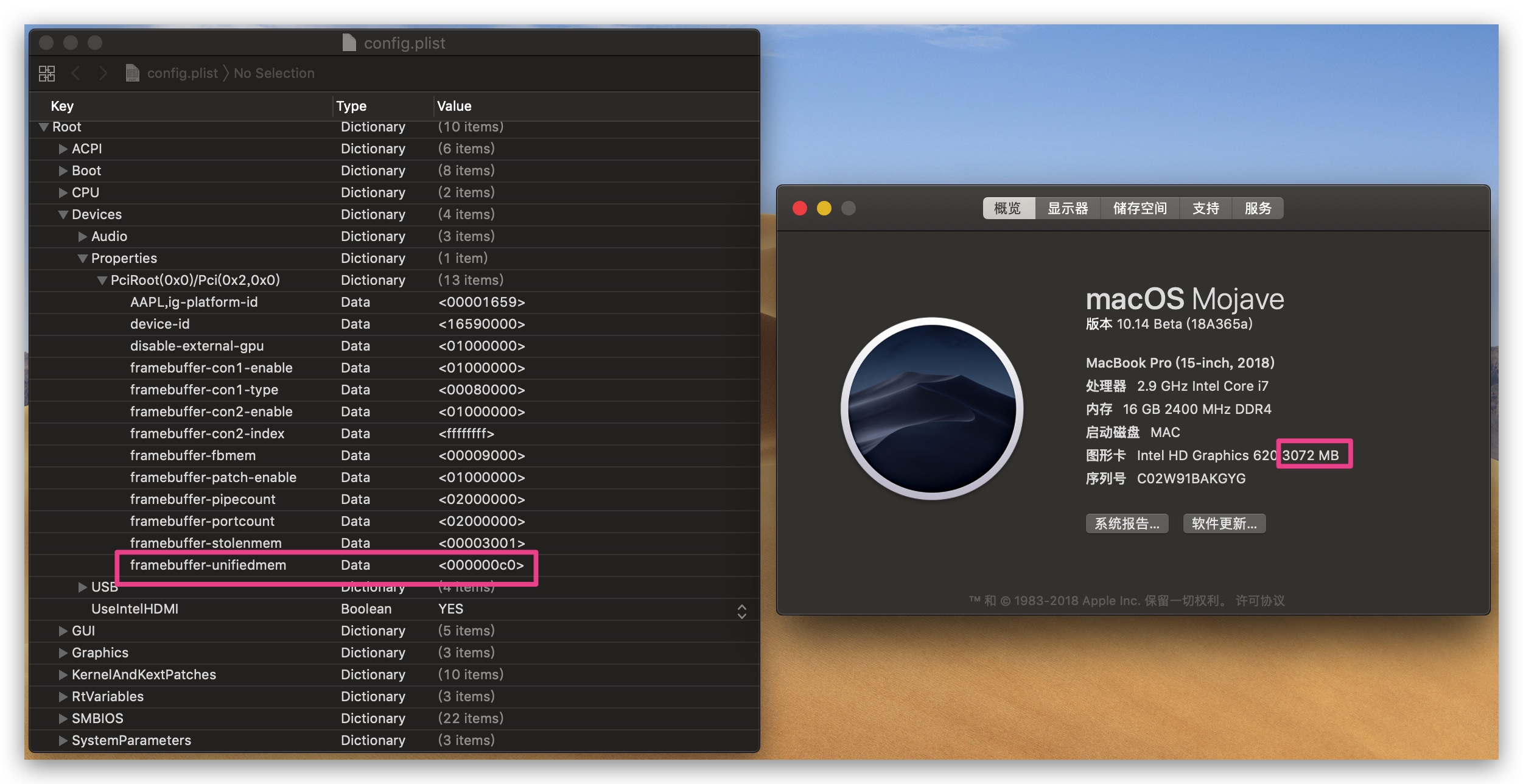Expand the RtVariables dictionary
The height and width of the screenshot is (784, 1523).
pos(63,697)
